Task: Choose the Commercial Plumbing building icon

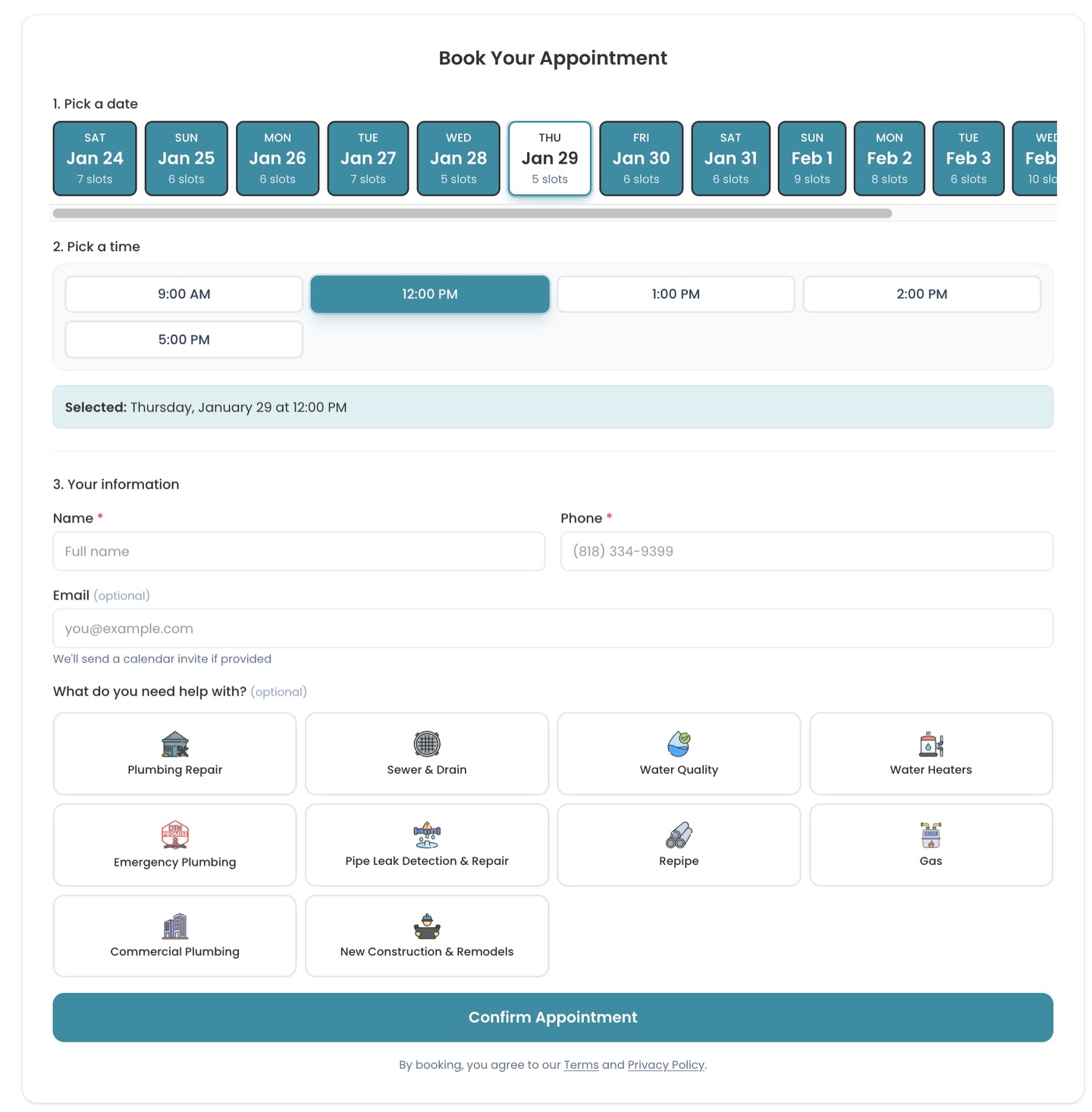Action: tap(174, 926)
